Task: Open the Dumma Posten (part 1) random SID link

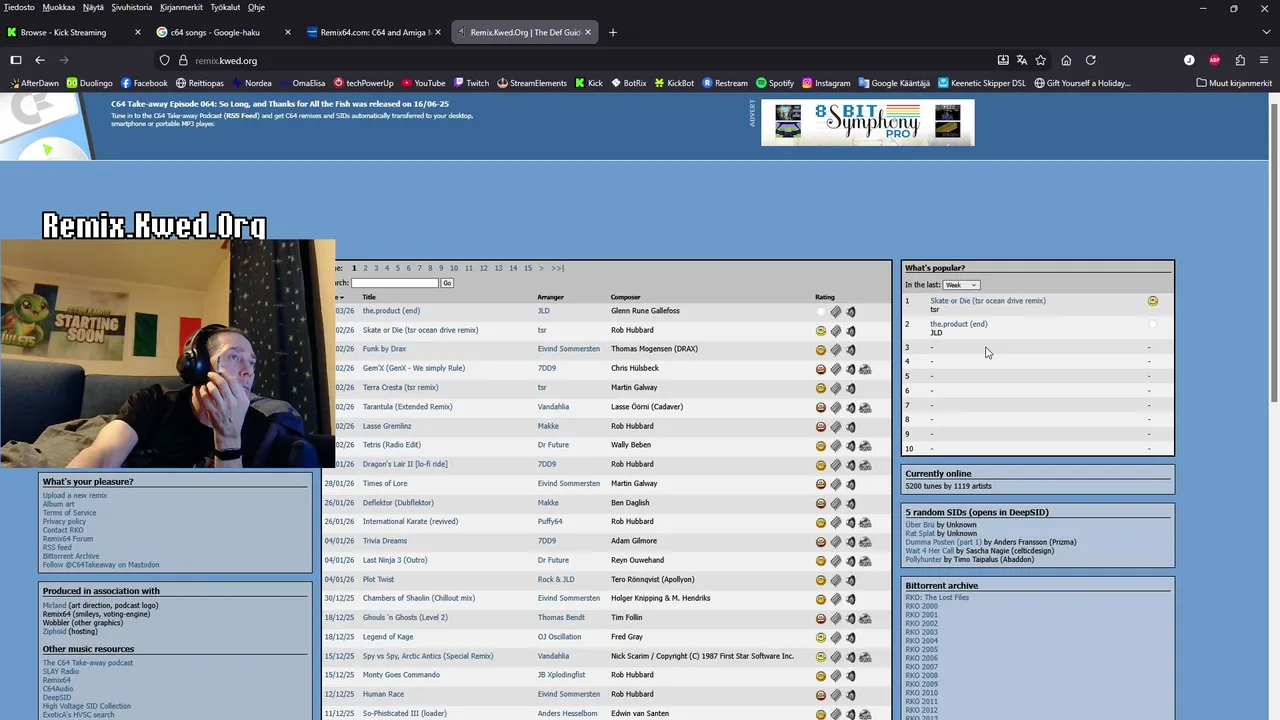Action: pyautogui.click(x=943, y=542)
